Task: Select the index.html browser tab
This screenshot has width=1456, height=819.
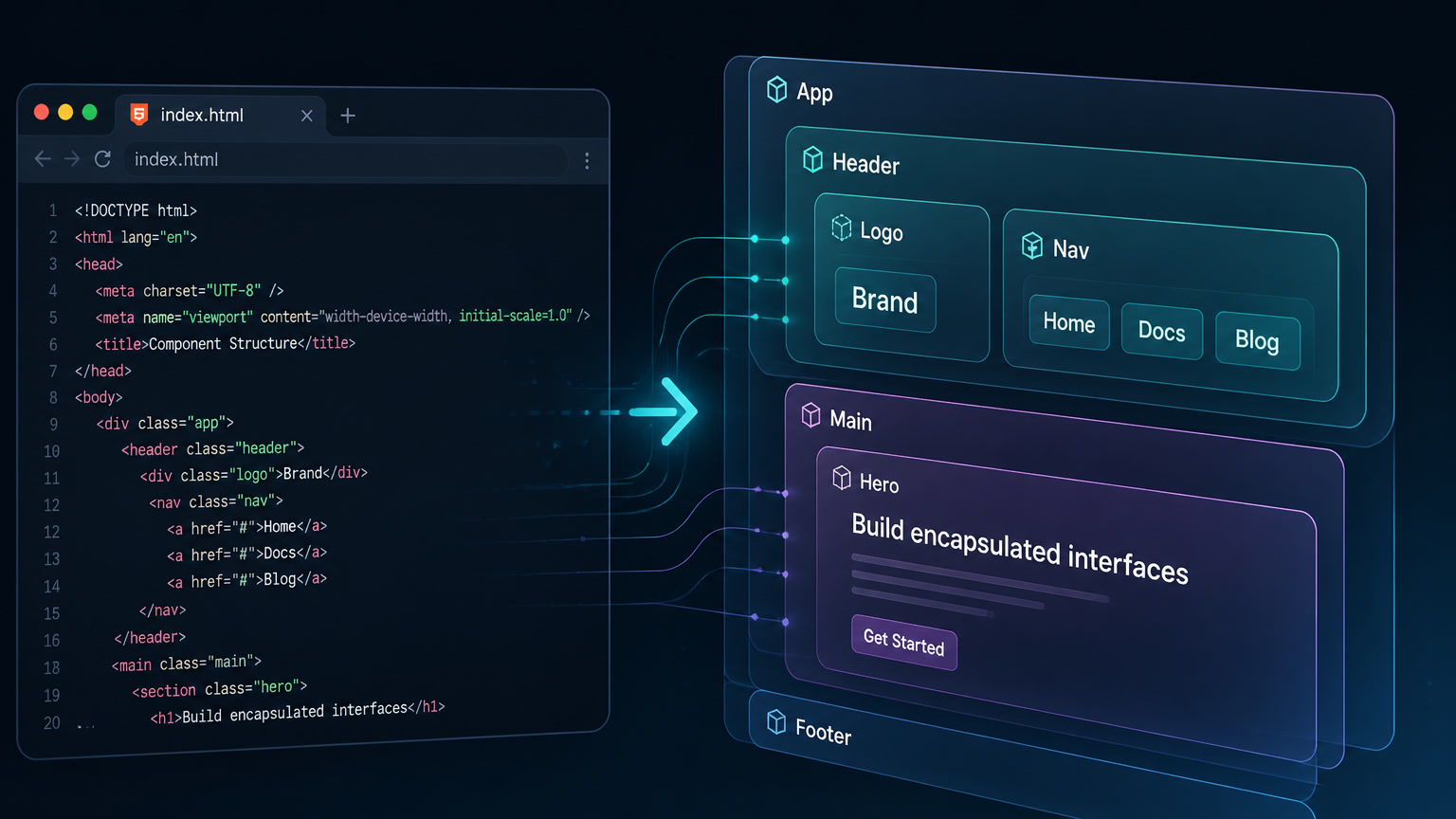Action: point(220,115)
